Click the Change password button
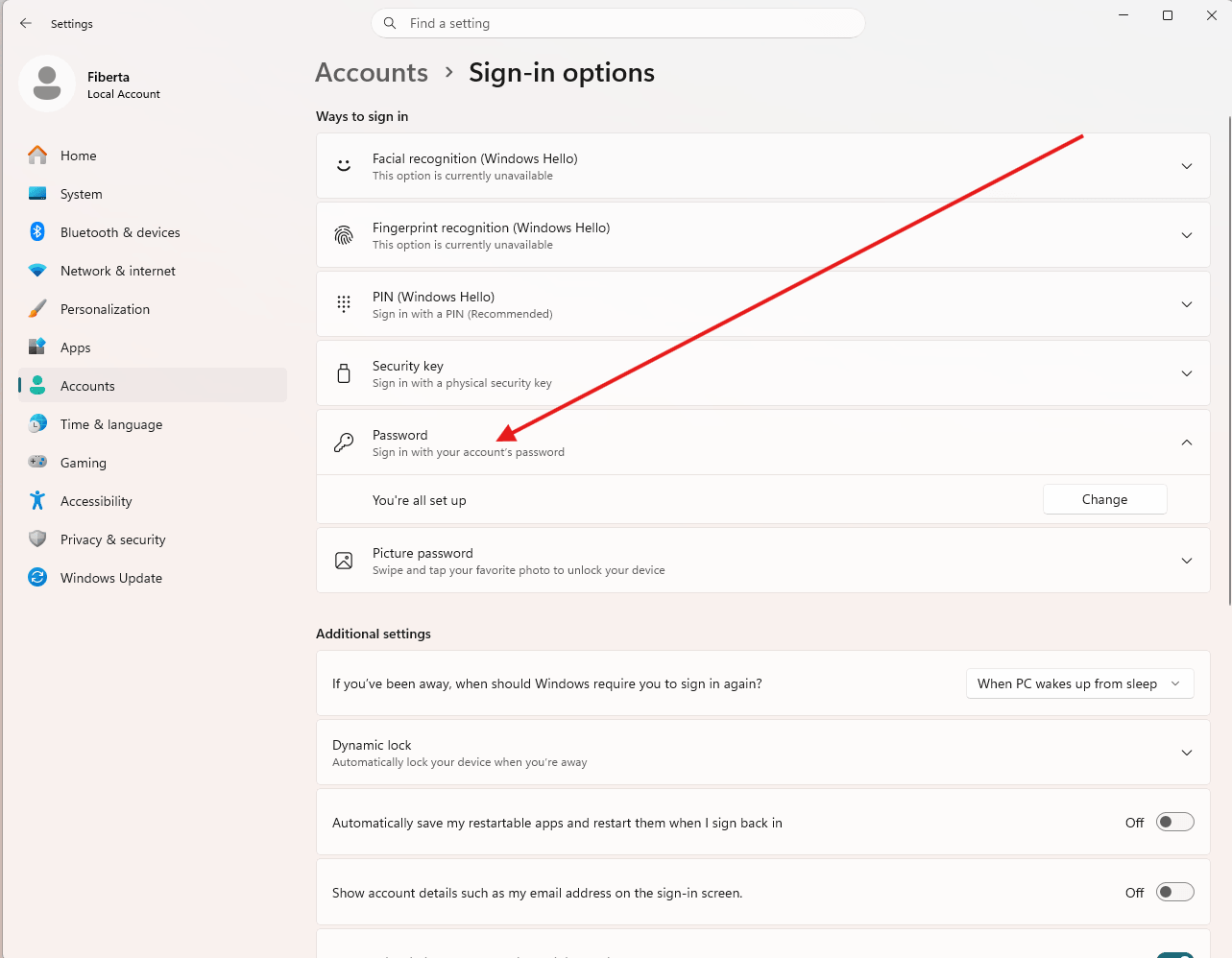This screenshot has height=958, width=1232. point(1104,499)
